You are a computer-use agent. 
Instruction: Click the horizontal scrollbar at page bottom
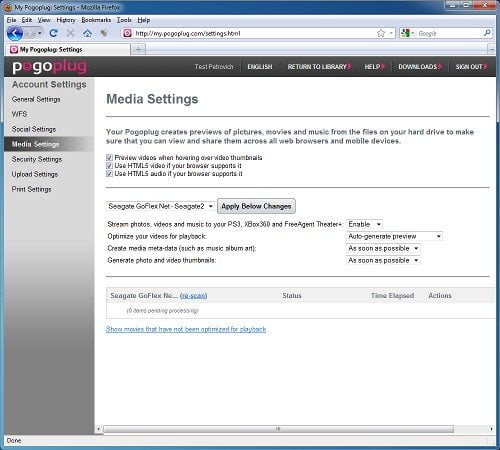click(278, 429)
